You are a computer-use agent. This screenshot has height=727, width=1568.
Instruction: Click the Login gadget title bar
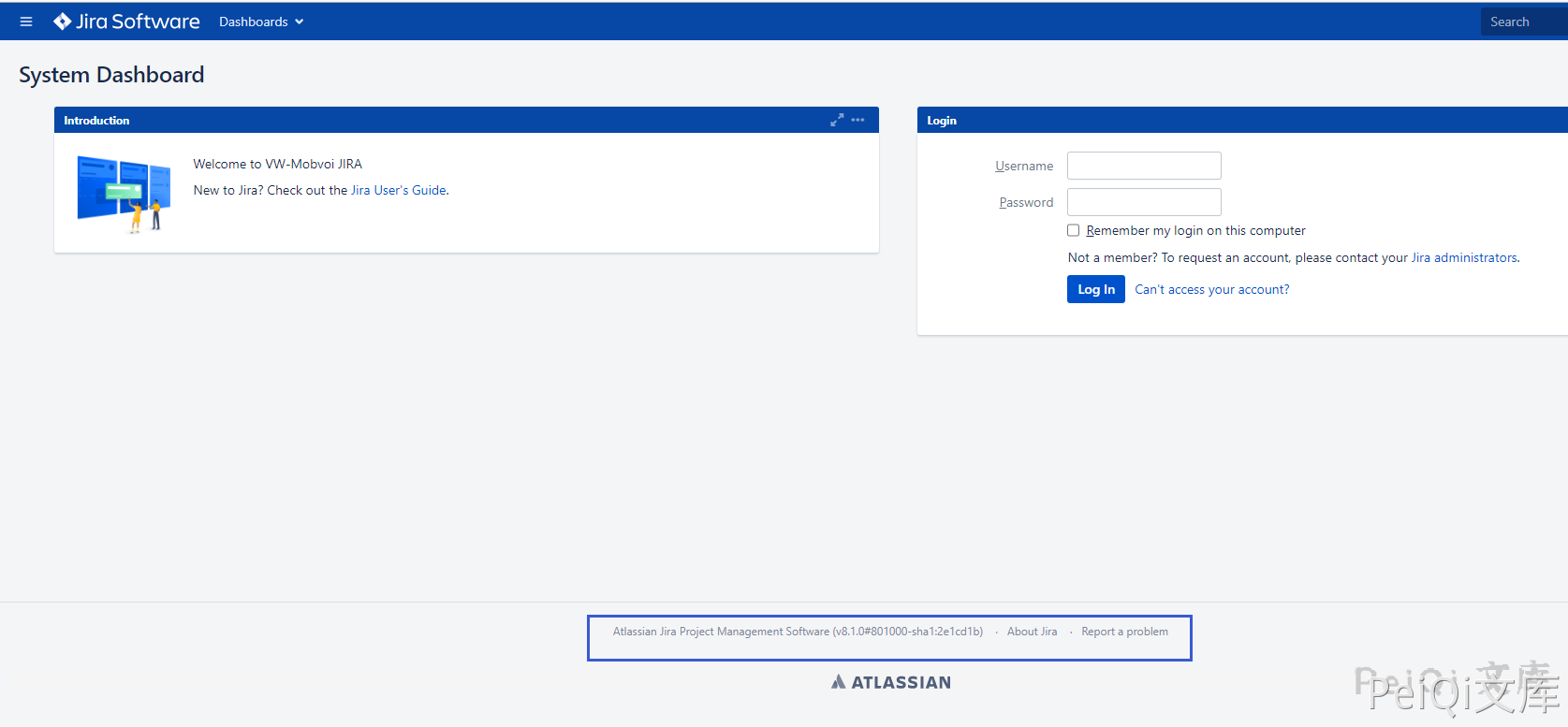(1217, 120)
